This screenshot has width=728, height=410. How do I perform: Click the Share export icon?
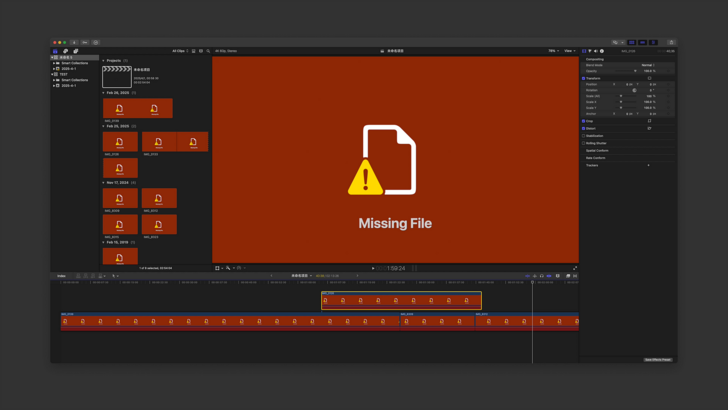point(671,43)
